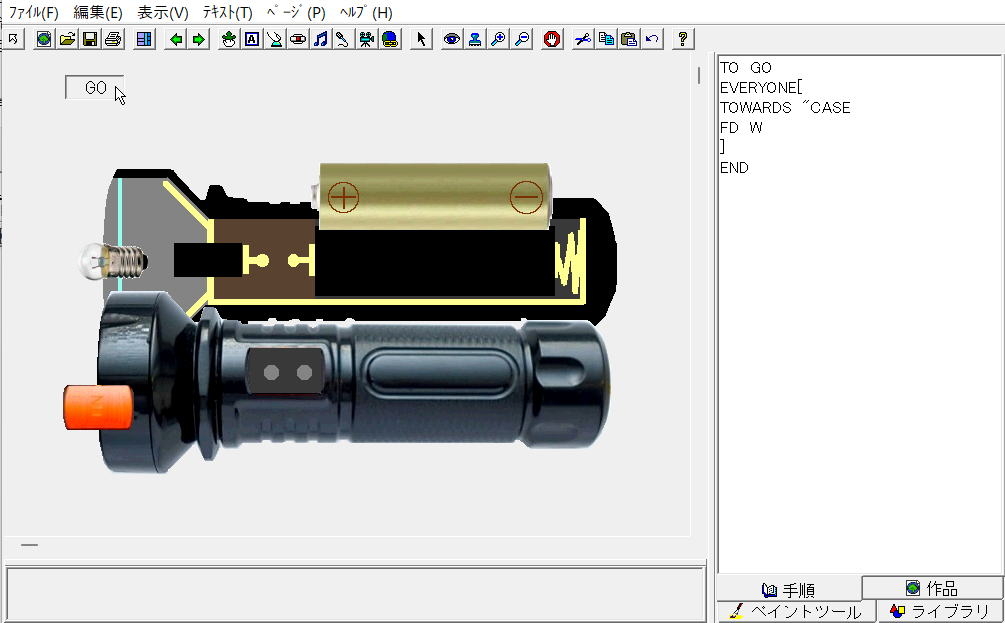
Task: Select the music note melody tool
Action: (x=320, y=39)
